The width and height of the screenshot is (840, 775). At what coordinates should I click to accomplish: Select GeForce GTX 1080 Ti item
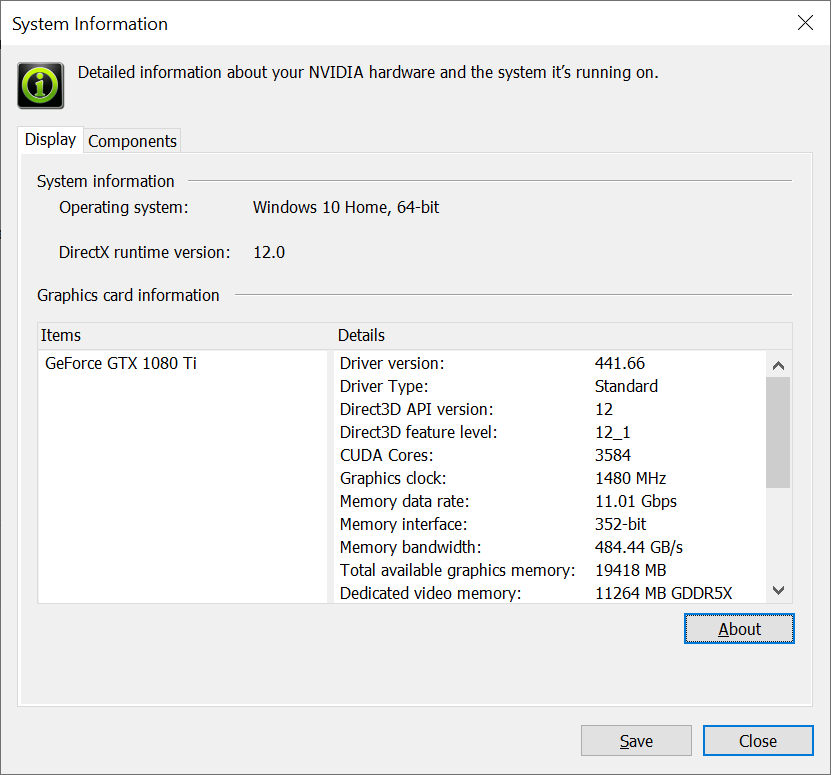[121, 363]
